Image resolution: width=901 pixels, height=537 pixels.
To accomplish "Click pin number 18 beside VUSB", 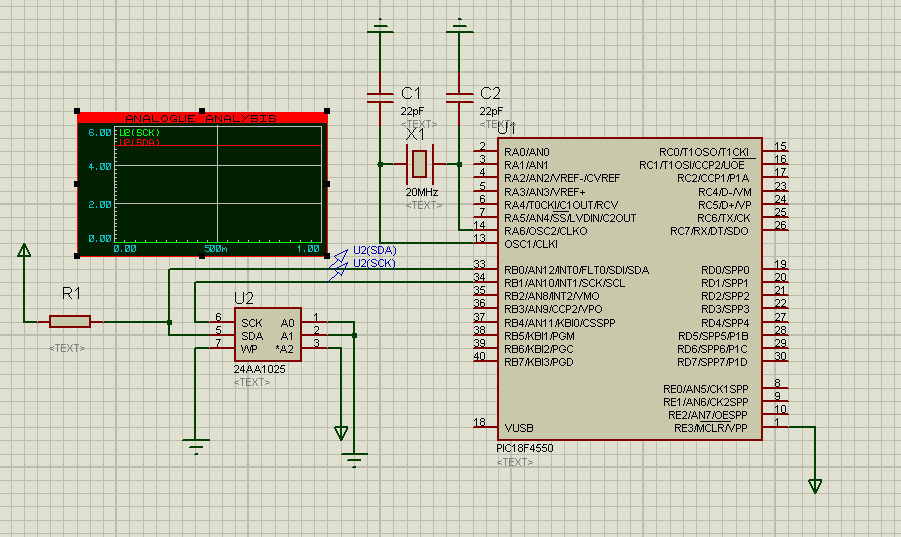I will pyautogui.click(x=480, y=422).
